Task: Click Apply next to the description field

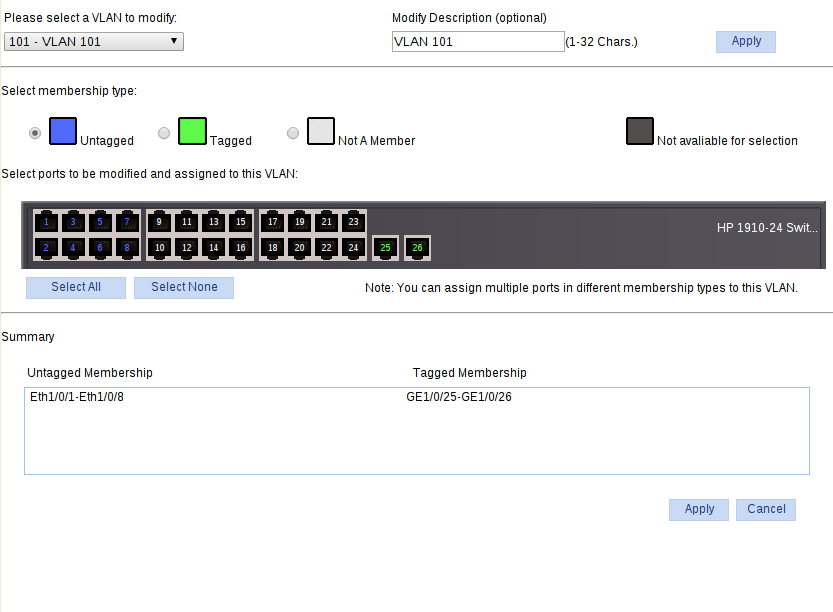Action: [x=746, y=41]
